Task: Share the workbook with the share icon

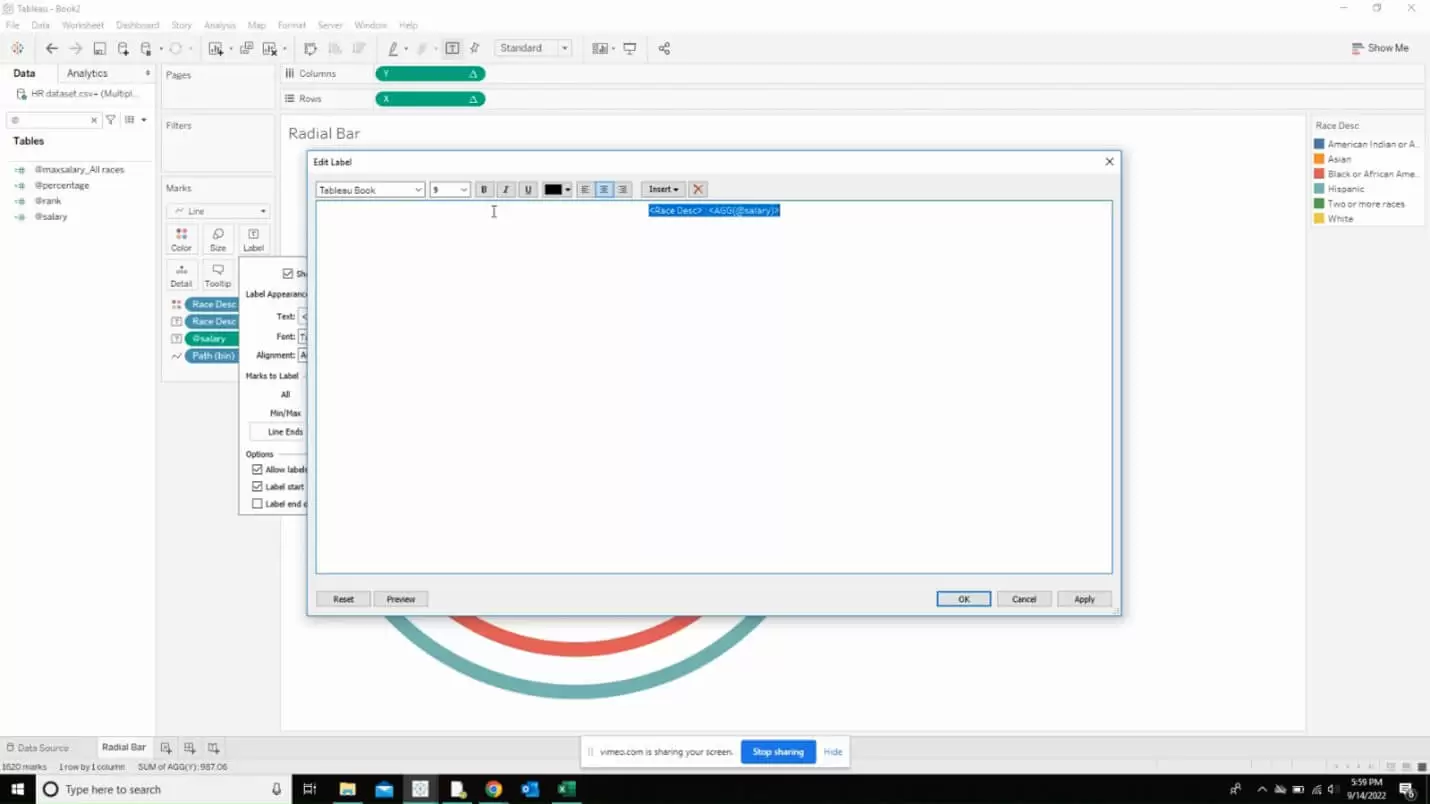Action: tap(664, 48)
